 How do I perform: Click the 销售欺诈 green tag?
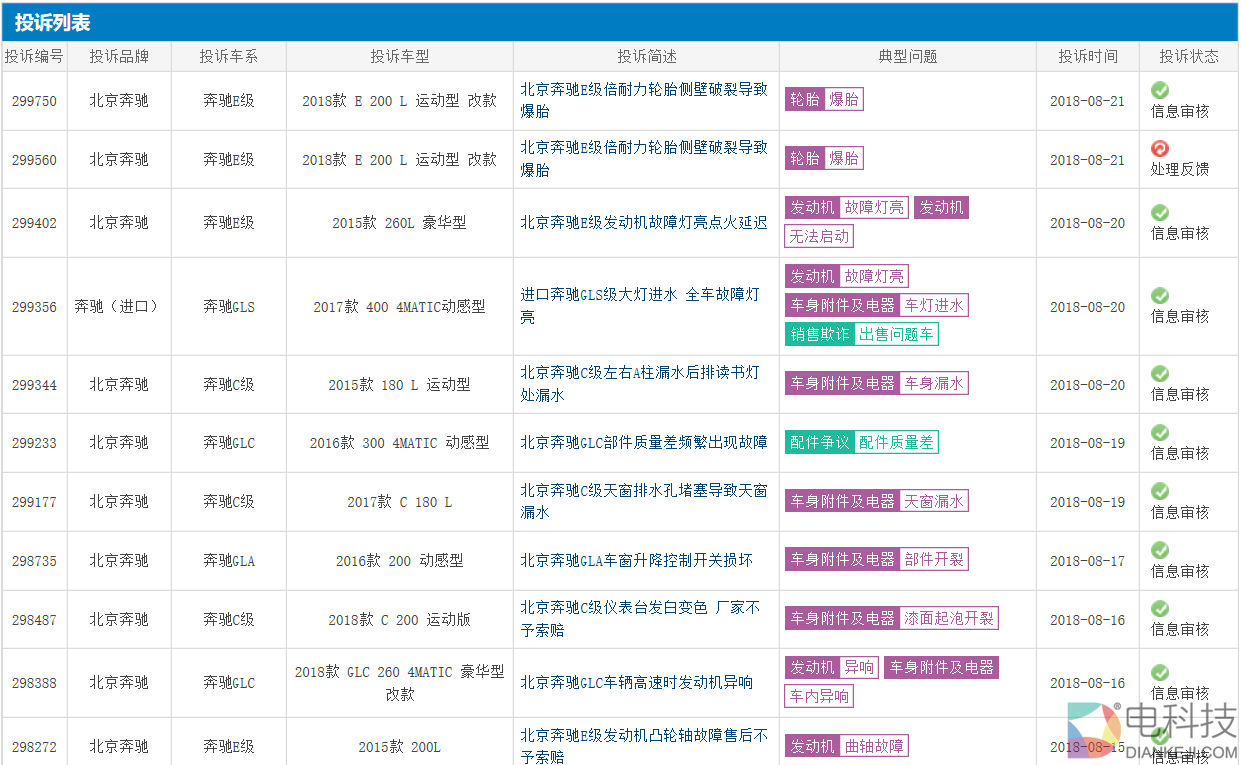click(x=819, y=334)
